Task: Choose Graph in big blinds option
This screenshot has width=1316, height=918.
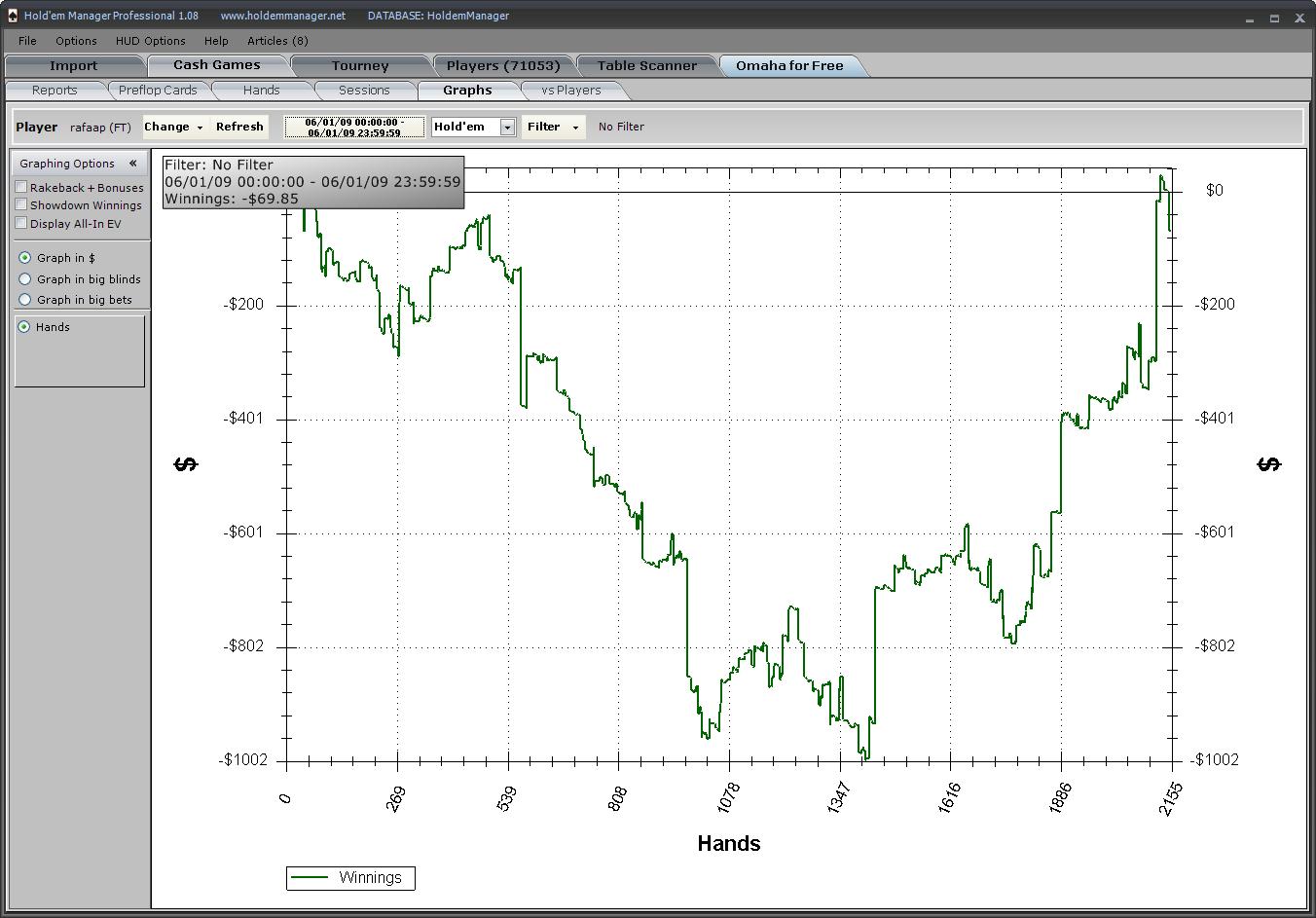Action: [x=24, y=279]
